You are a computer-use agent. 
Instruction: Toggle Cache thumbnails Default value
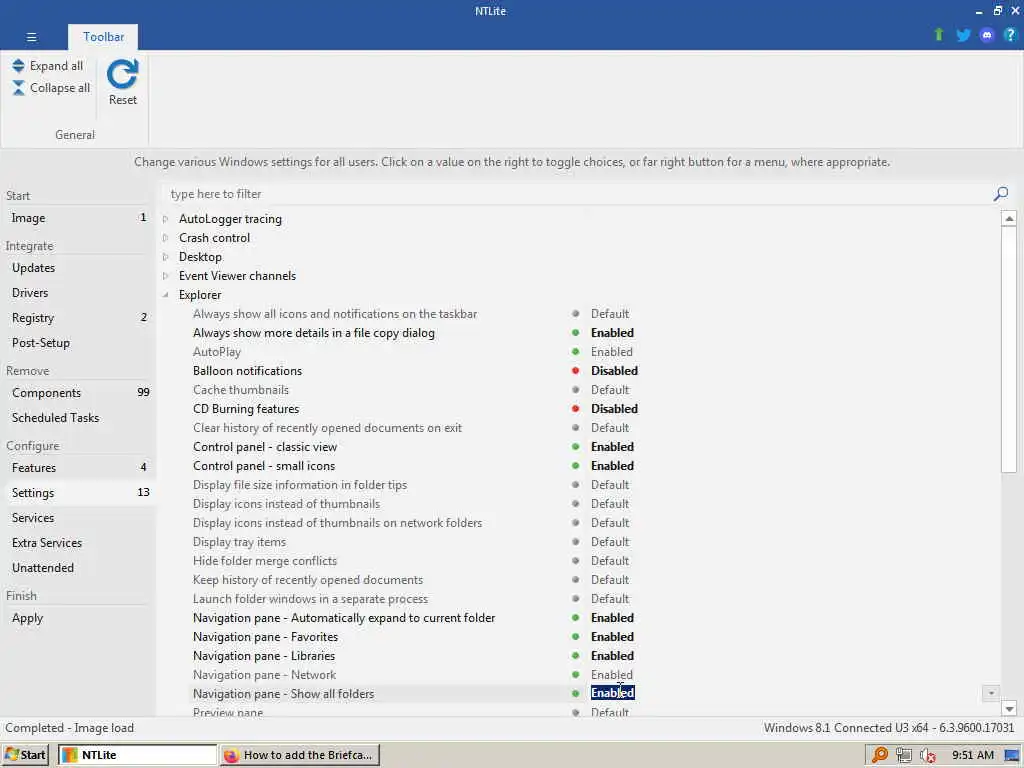click(x=609, y=390)
